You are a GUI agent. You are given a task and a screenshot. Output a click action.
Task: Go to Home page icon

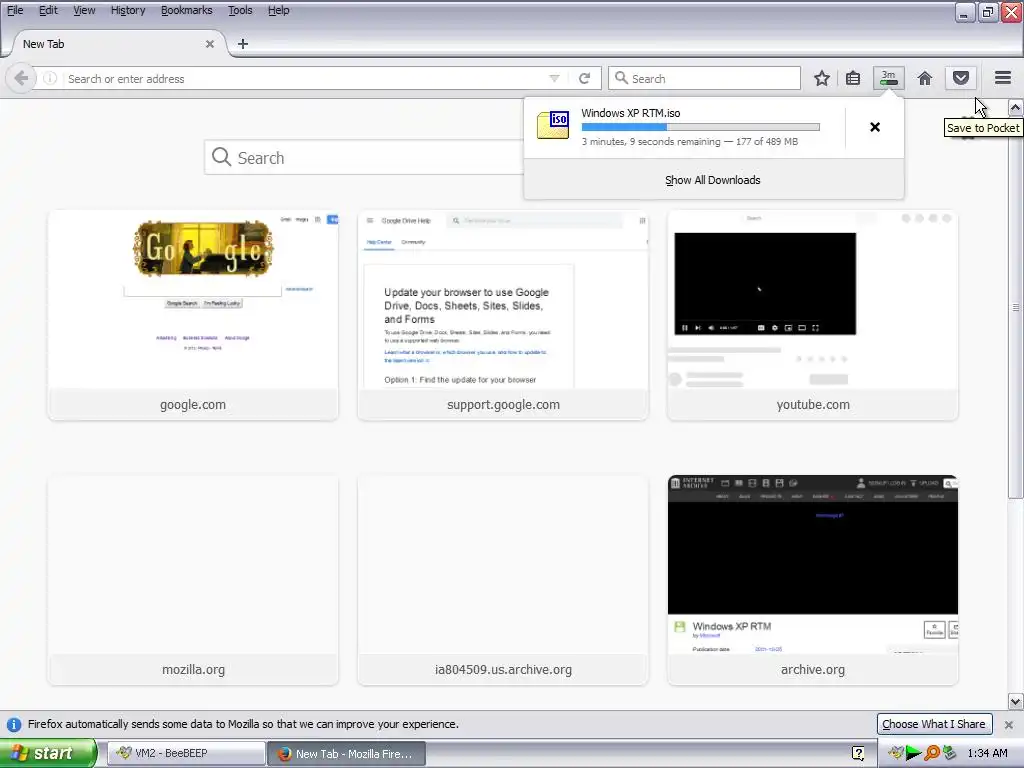(x=924, y=78)
